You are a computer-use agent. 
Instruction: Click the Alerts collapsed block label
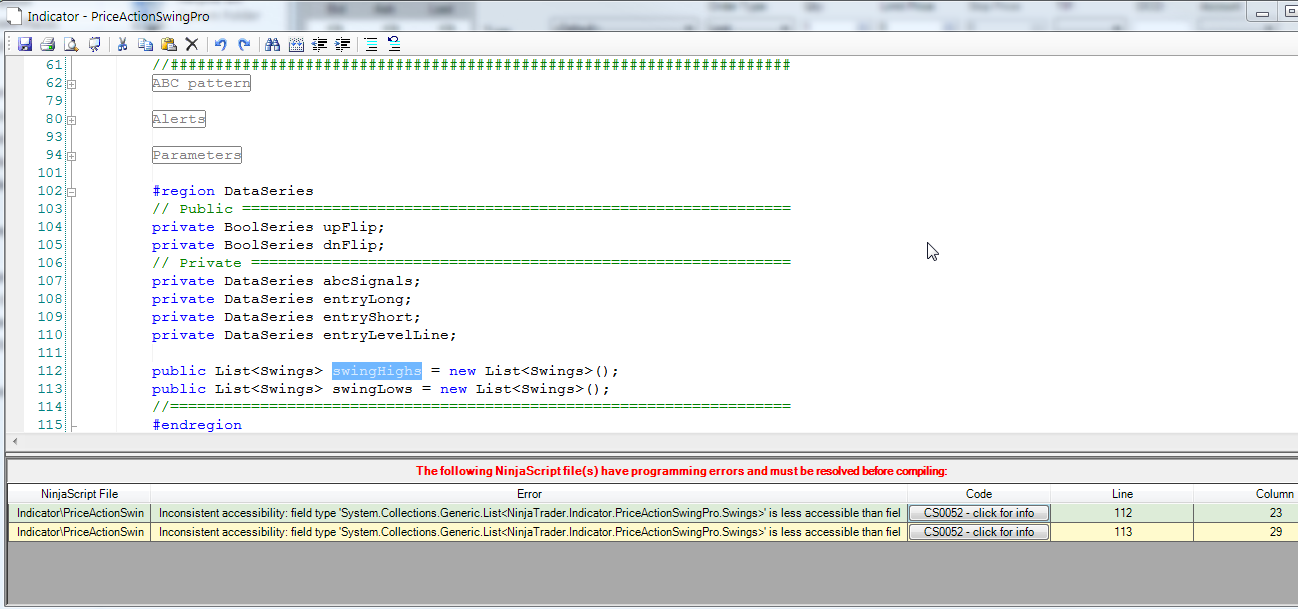click(x=179, y=119)
